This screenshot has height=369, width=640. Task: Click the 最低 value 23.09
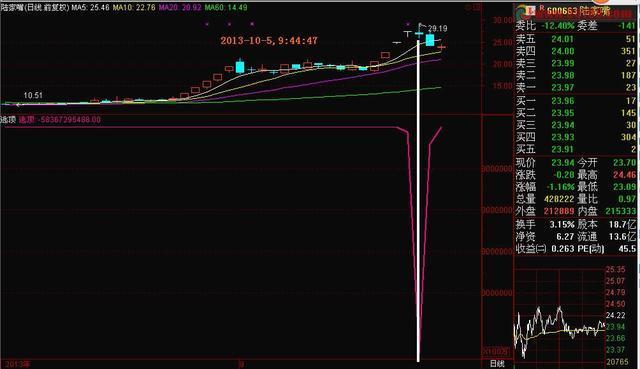(624, 187)
